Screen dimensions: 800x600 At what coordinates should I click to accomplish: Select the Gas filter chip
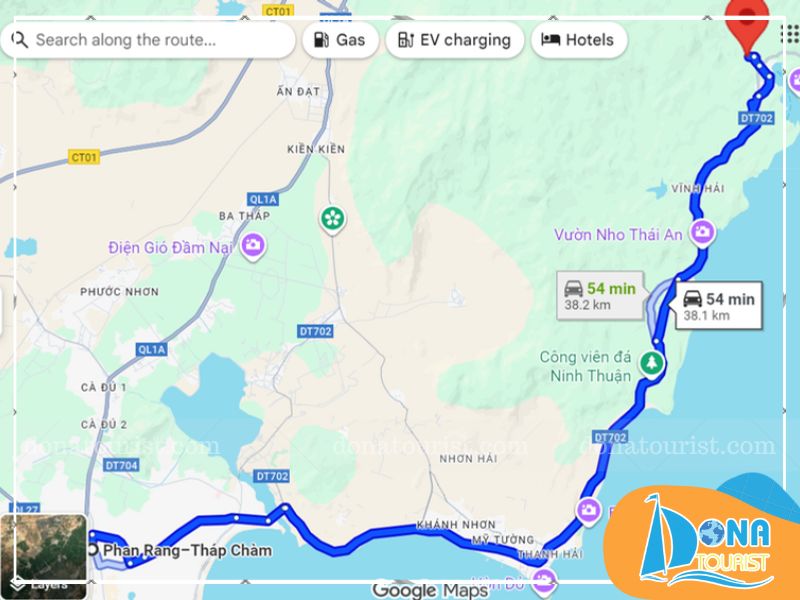coord(340,40)
